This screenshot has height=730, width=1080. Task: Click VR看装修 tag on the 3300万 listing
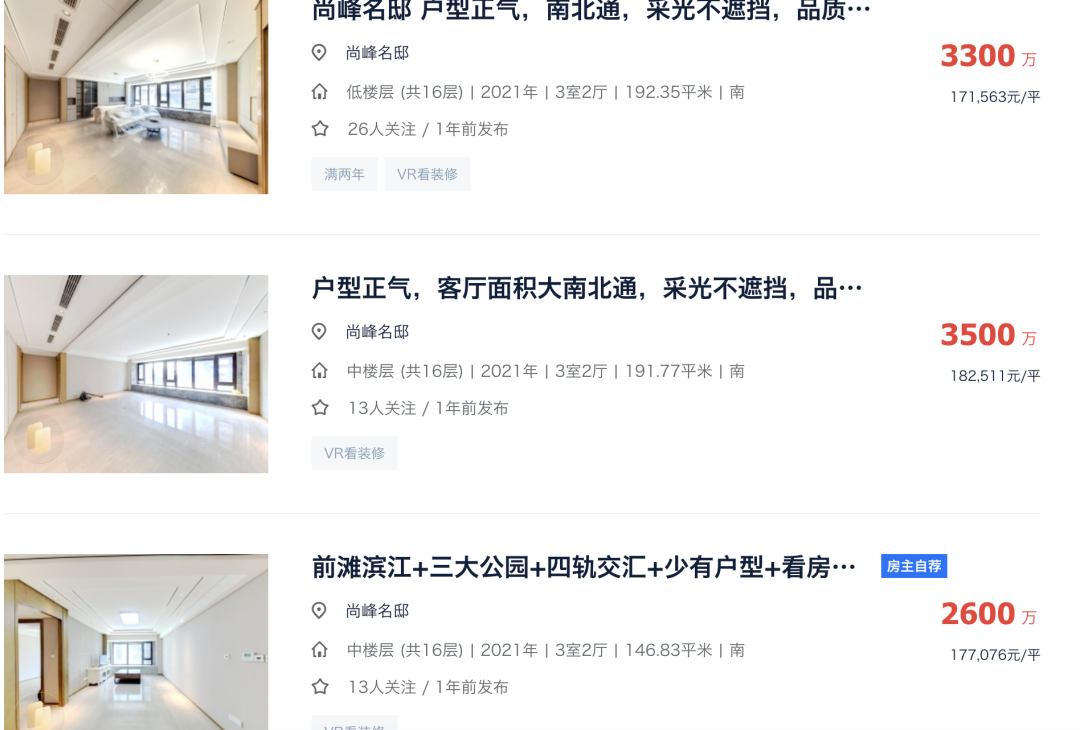tap(427, 174)
